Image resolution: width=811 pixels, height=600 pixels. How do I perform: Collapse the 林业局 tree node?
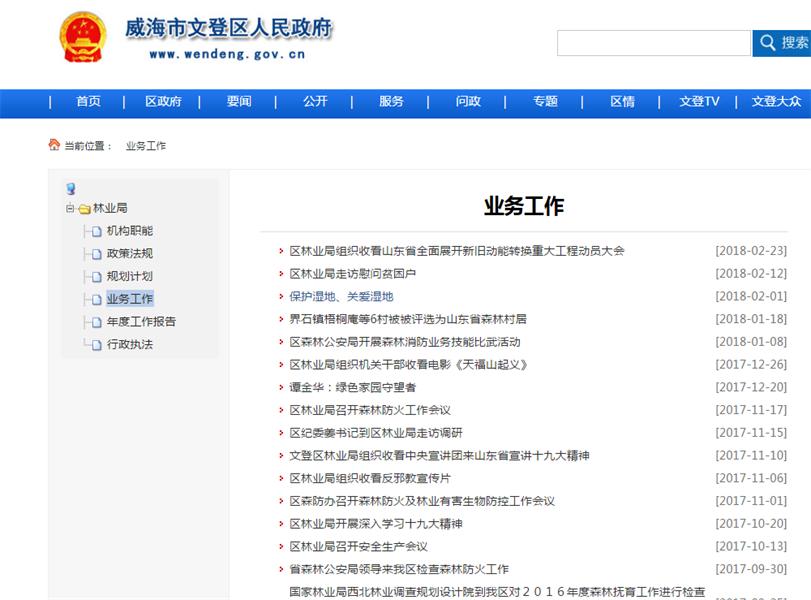(x=69, y=207)
